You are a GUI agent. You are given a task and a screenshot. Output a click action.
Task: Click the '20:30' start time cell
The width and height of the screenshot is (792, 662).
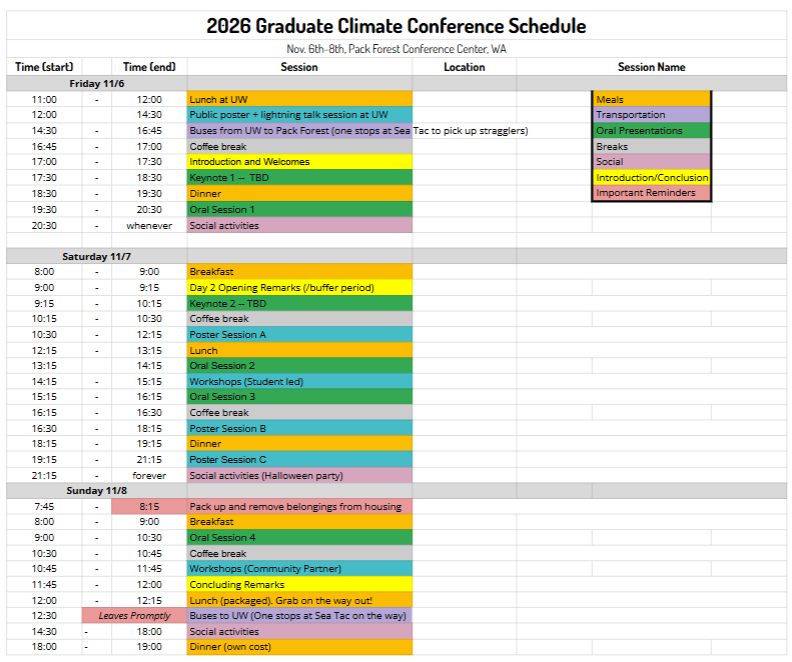pos(44,225)
